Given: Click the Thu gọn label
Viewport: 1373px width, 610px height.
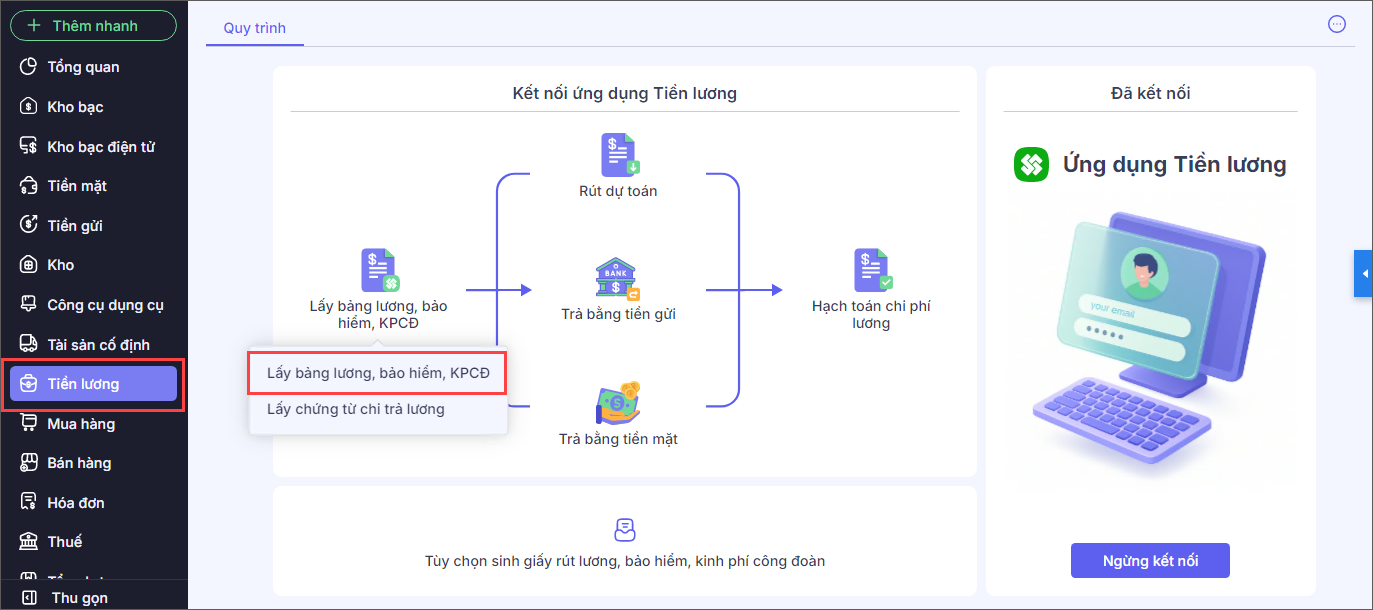Looking at the screenshot, I should (80, 598).
